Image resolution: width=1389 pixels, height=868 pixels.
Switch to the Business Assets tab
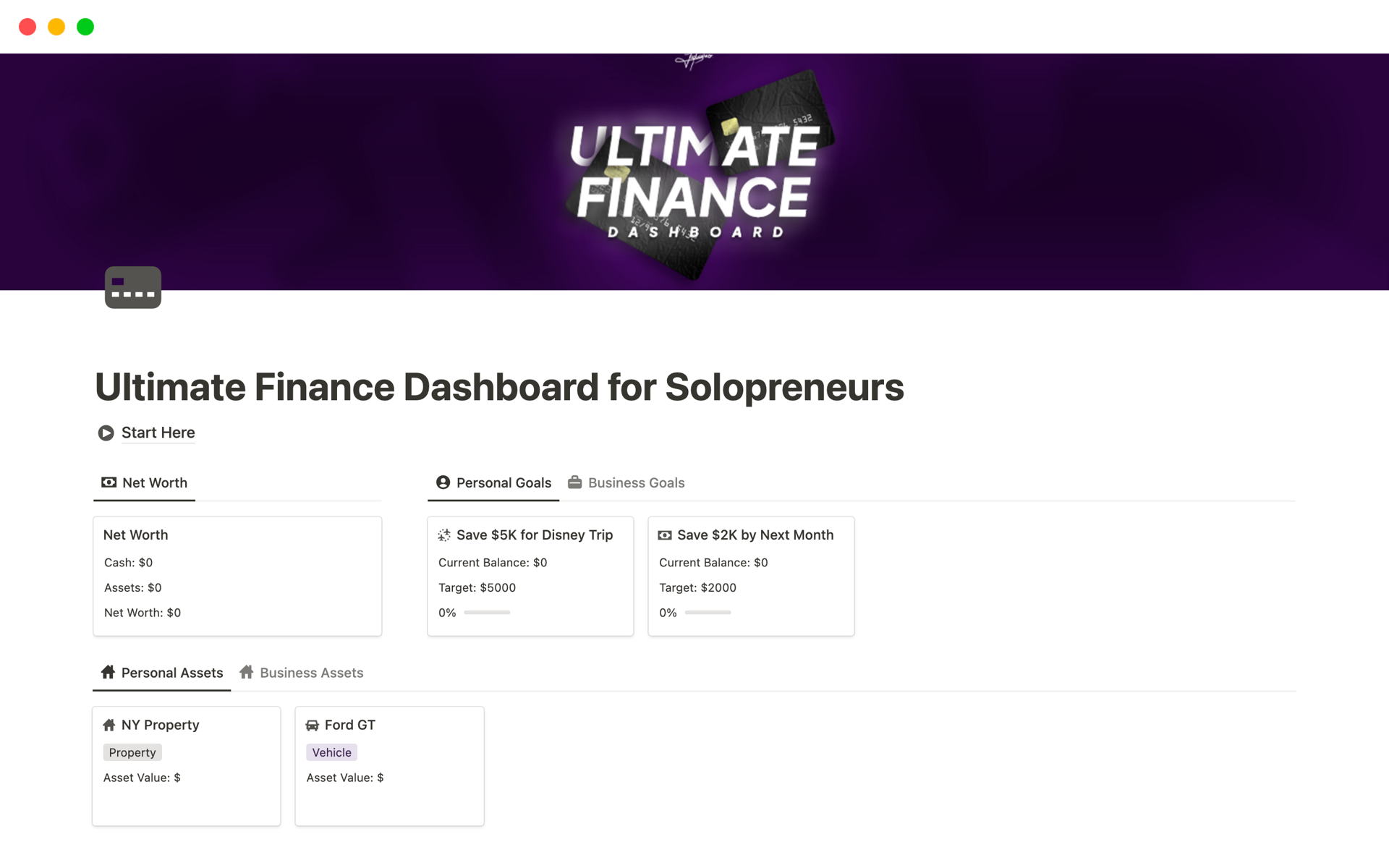coord(311,673)
